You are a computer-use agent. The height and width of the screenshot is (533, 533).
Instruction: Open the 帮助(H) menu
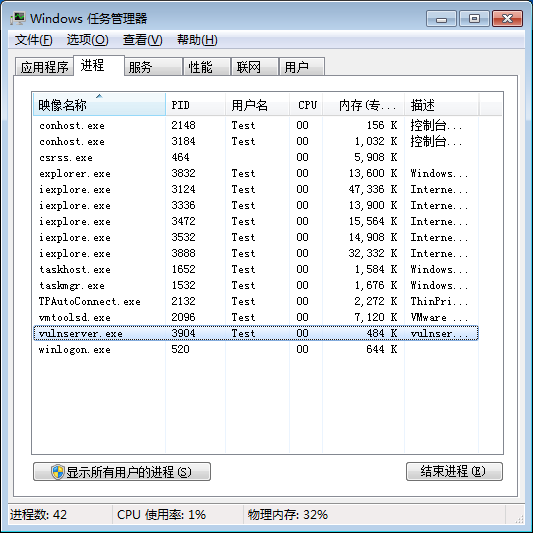(197, 40)
